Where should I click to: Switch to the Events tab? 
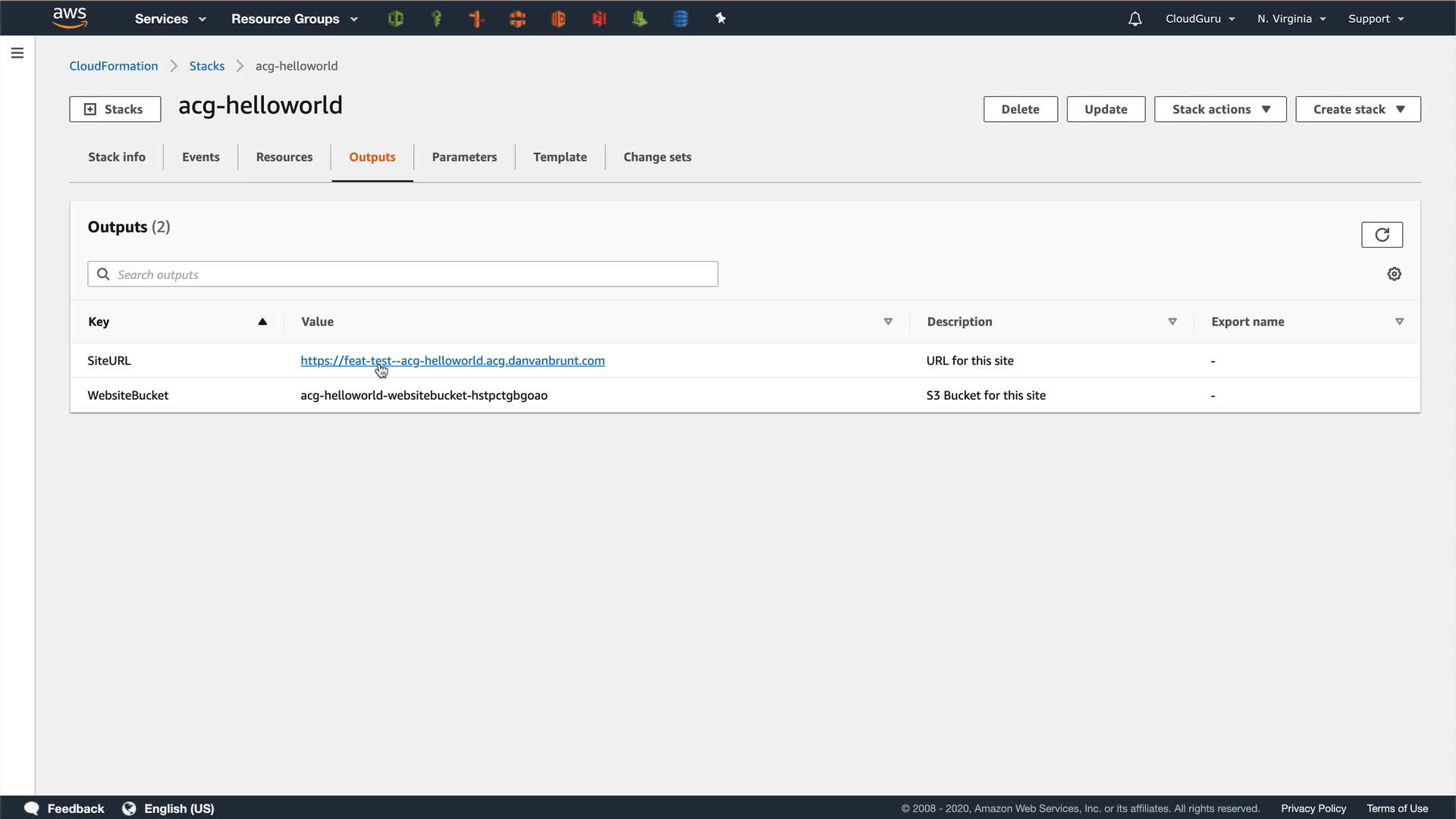(x=200, y=157)
